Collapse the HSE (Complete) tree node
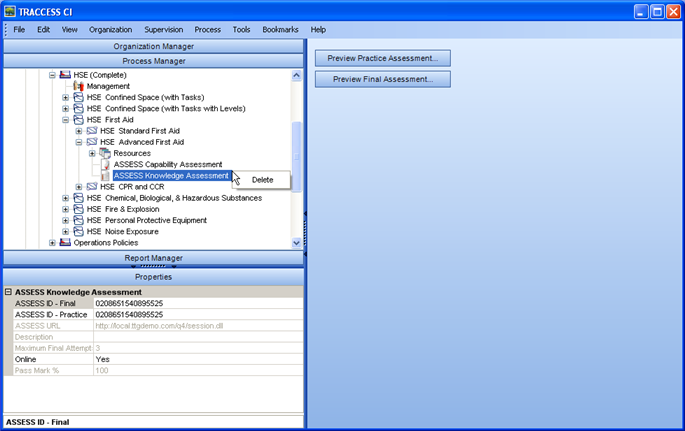Viewport: 685px width, 431px height. click(52, 75)
